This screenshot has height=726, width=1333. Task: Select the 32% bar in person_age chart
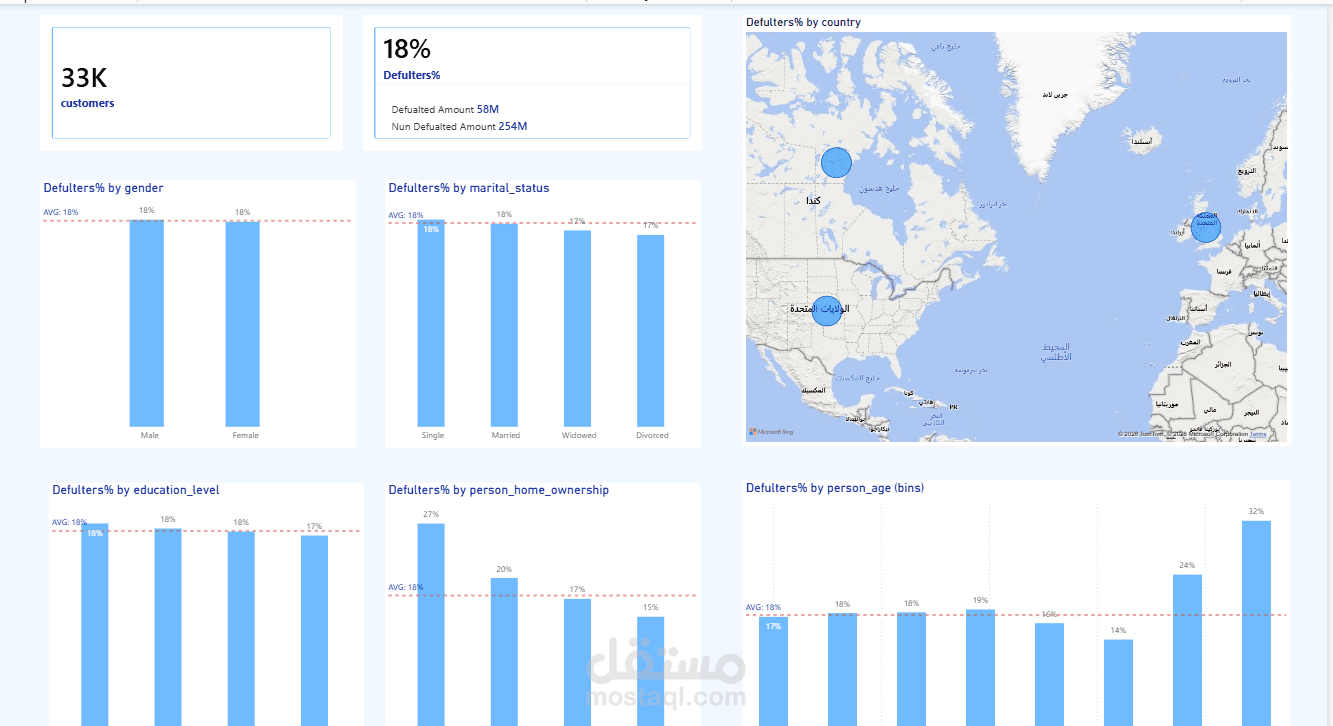pos(1256,623)
